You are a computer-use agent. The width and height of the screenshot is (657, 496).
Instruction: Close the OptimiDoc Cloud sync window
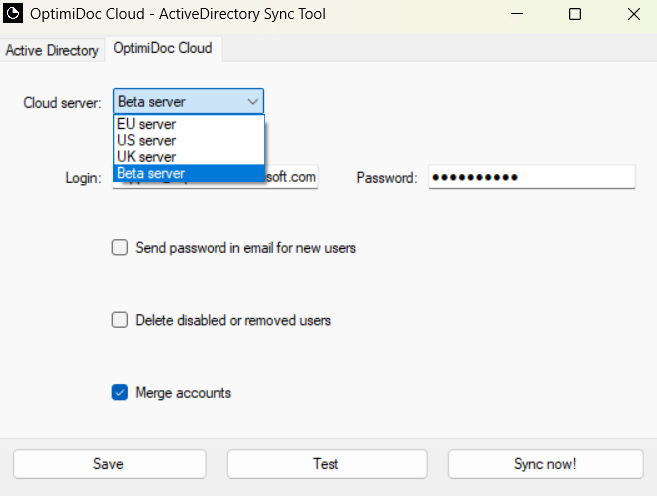pos(631,15)
